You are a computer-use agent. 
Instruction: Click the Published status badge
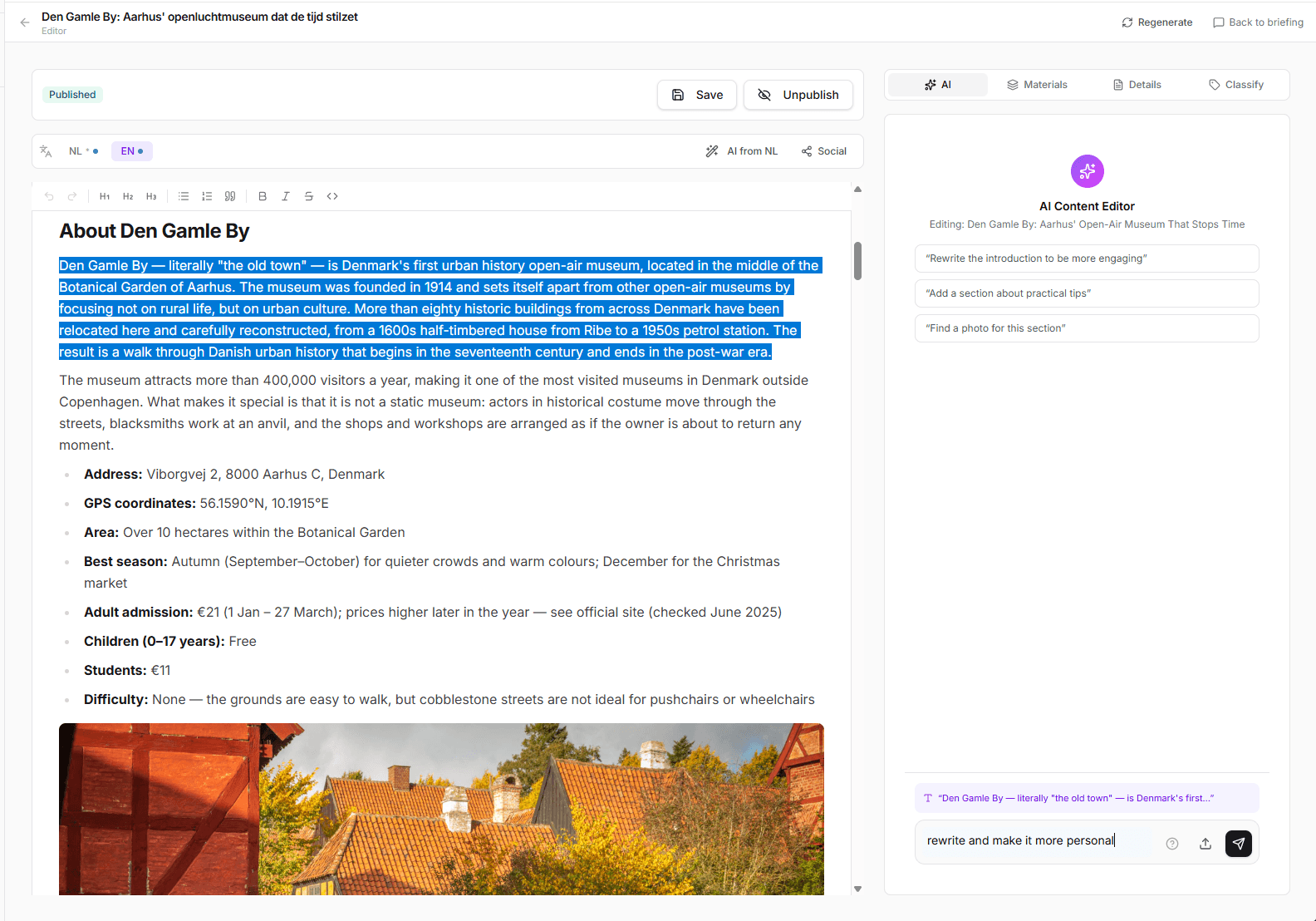[x=72, y=95]
